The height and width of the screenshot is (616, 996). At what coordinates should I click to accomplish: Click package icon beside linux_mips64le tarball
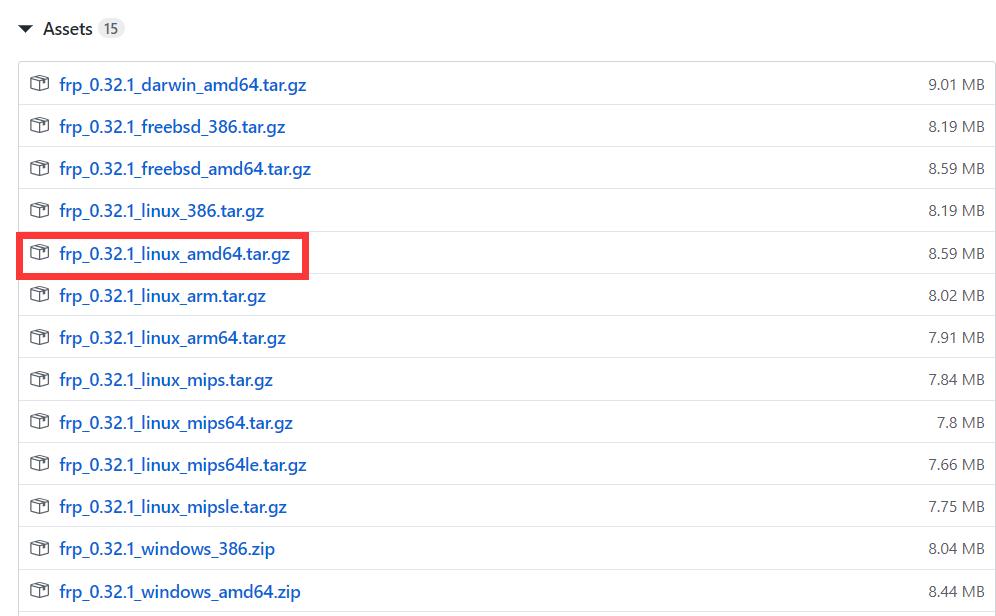[x=39, y=464]
